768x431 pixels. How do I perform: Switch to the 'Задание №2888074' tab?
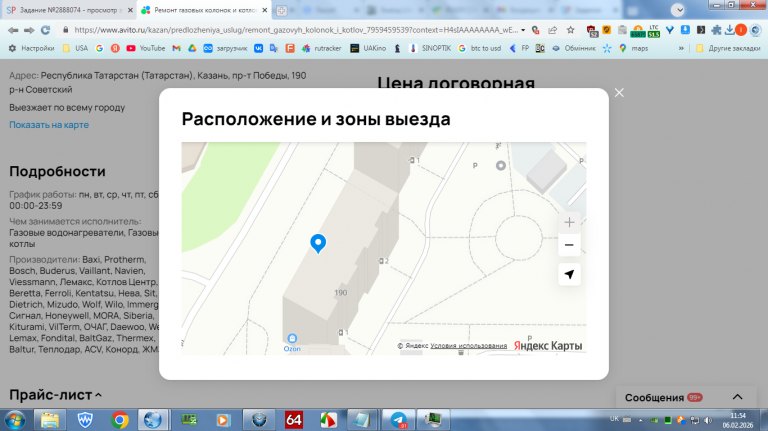click(x=69, y=10)
